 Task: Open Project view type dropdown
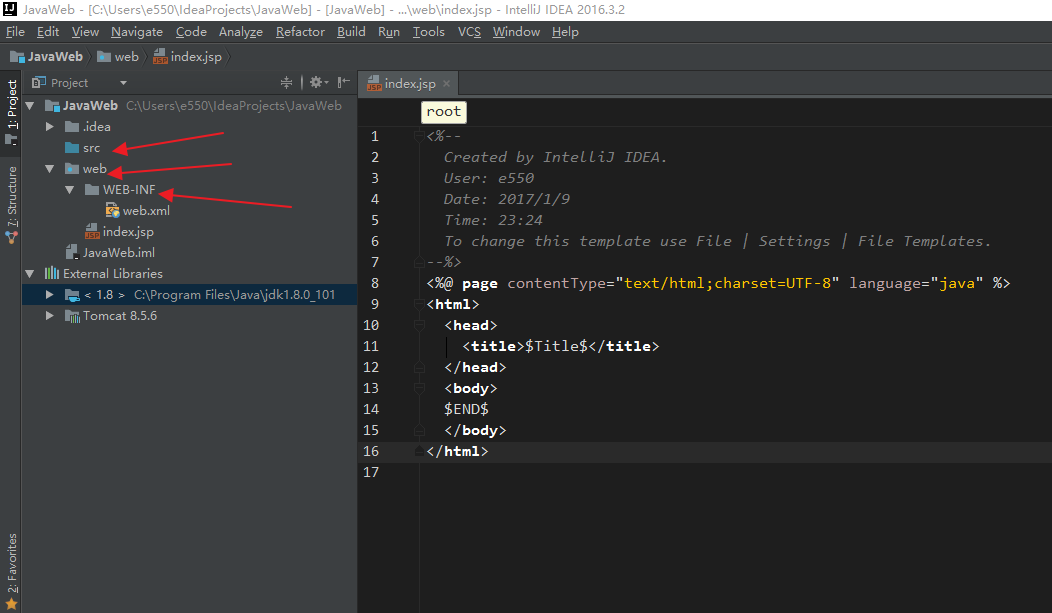[123, 82]
